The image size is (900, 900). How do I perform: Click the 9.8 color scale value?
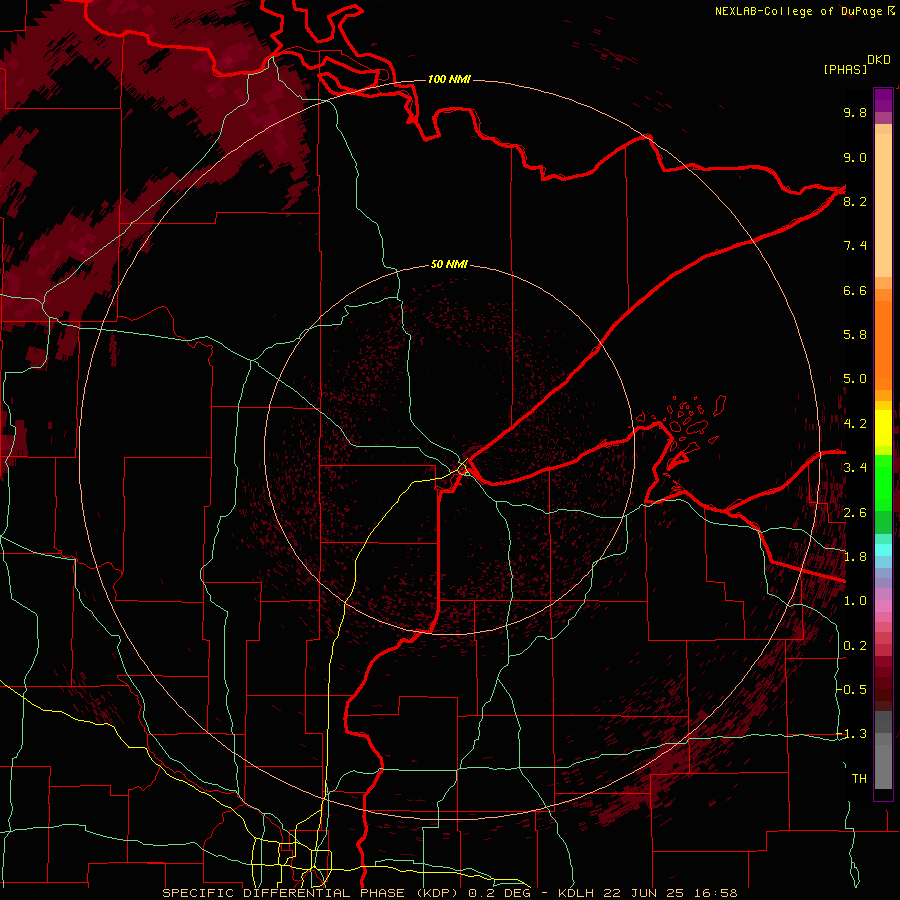pyautogui.click(x=855, y=112)
